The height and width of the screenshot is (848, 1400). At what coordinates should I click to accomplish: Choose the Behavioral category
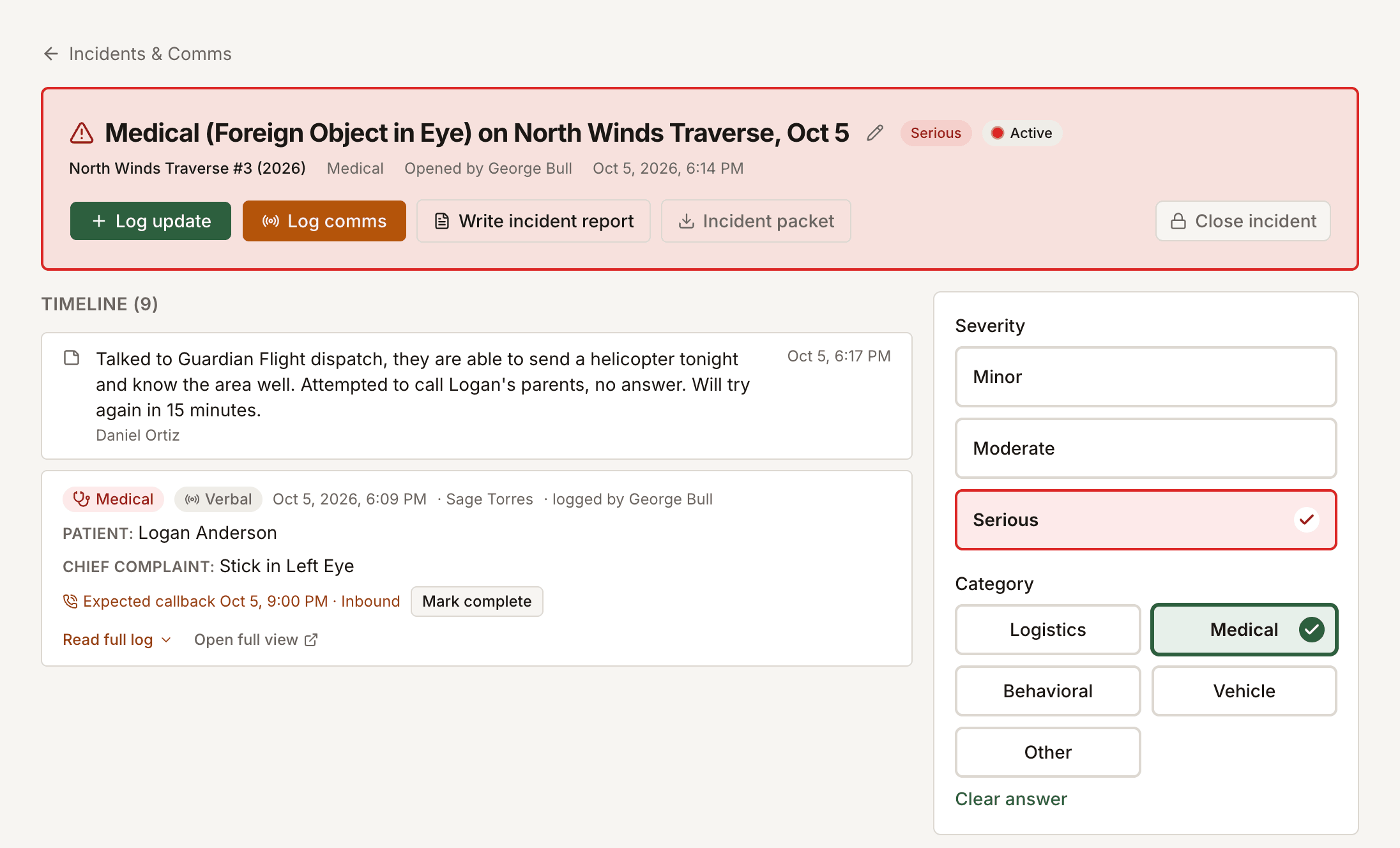pos(1048,691)
